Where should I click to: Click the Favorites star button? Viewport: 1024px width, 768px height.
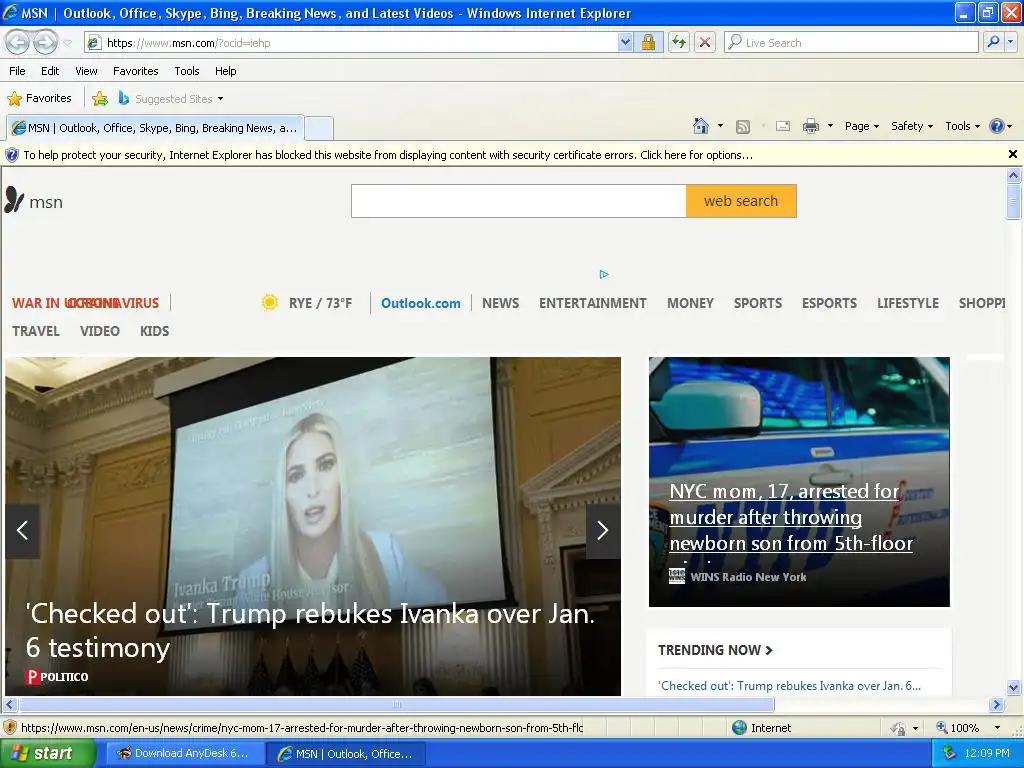(x=39, y=99)
